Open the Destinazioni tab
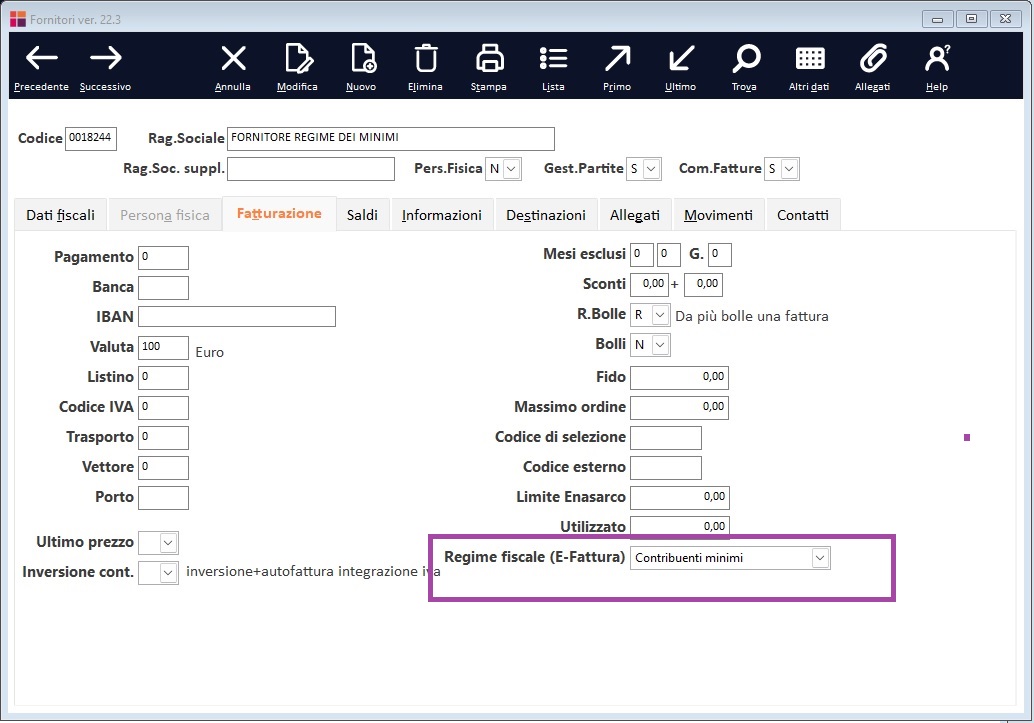This screenshot has height=723, width=1034. point(546,215)
